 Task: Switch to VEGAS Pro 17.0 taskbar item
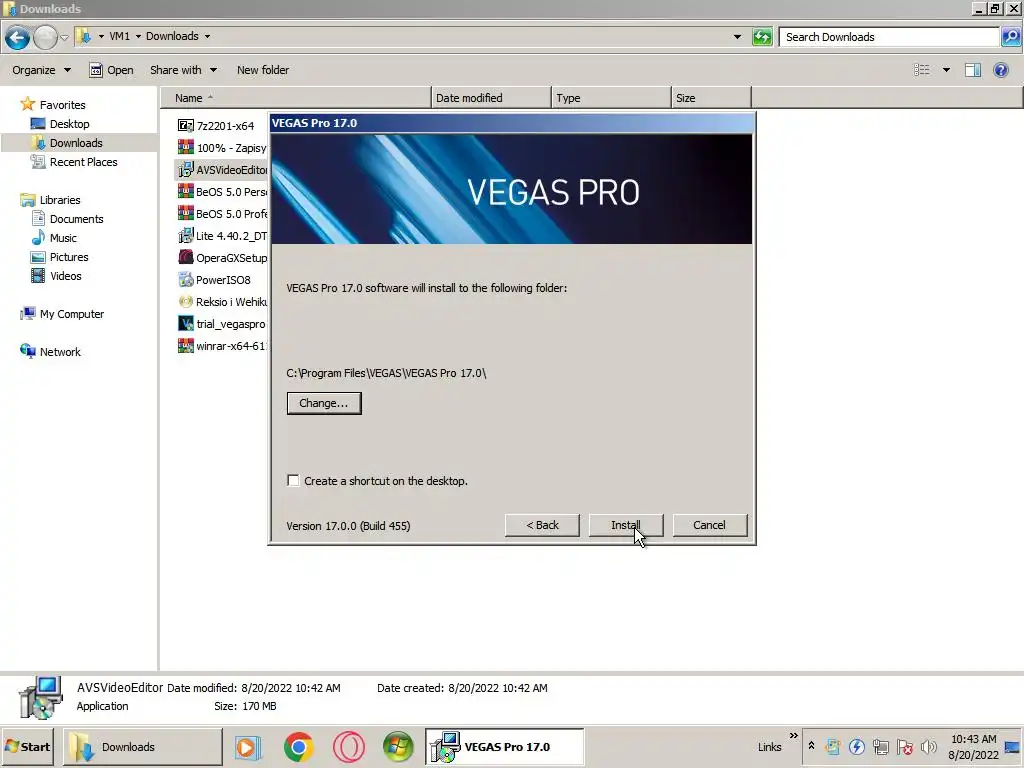pos(504,746)
